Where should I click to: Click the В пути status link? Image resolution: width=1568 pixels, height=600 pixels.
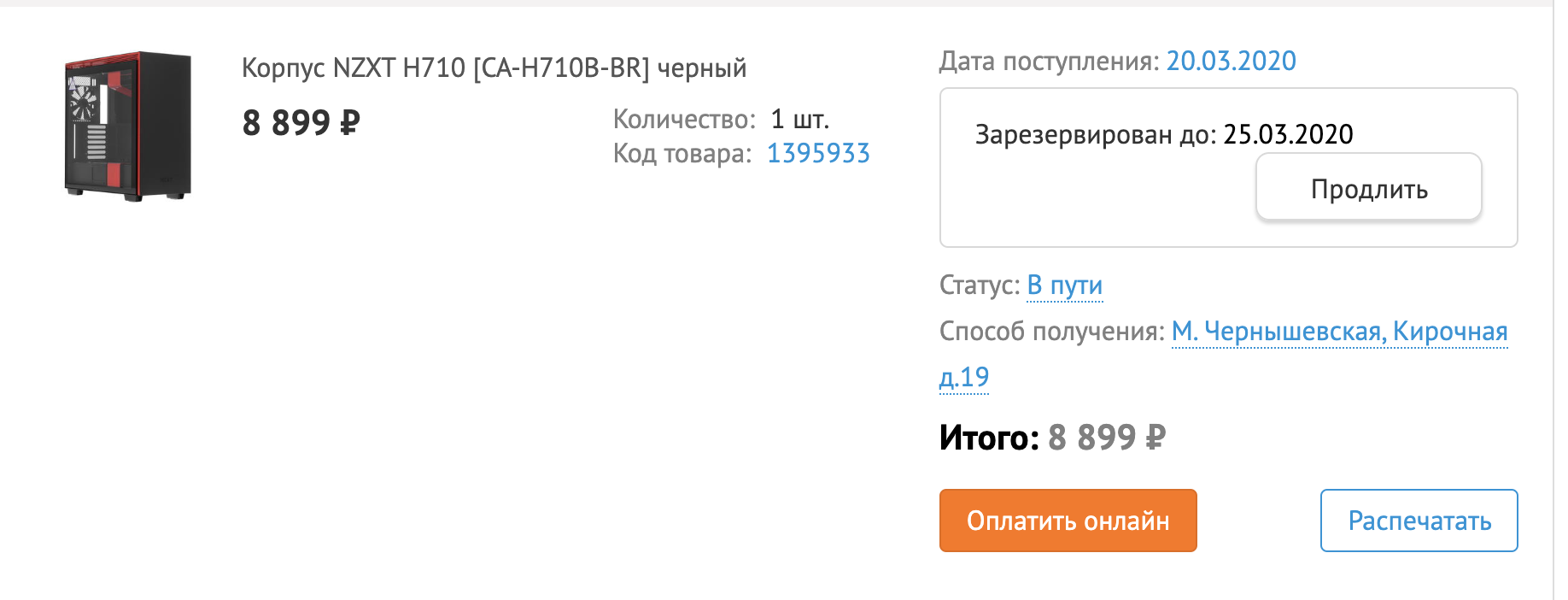click(1064, 285)
